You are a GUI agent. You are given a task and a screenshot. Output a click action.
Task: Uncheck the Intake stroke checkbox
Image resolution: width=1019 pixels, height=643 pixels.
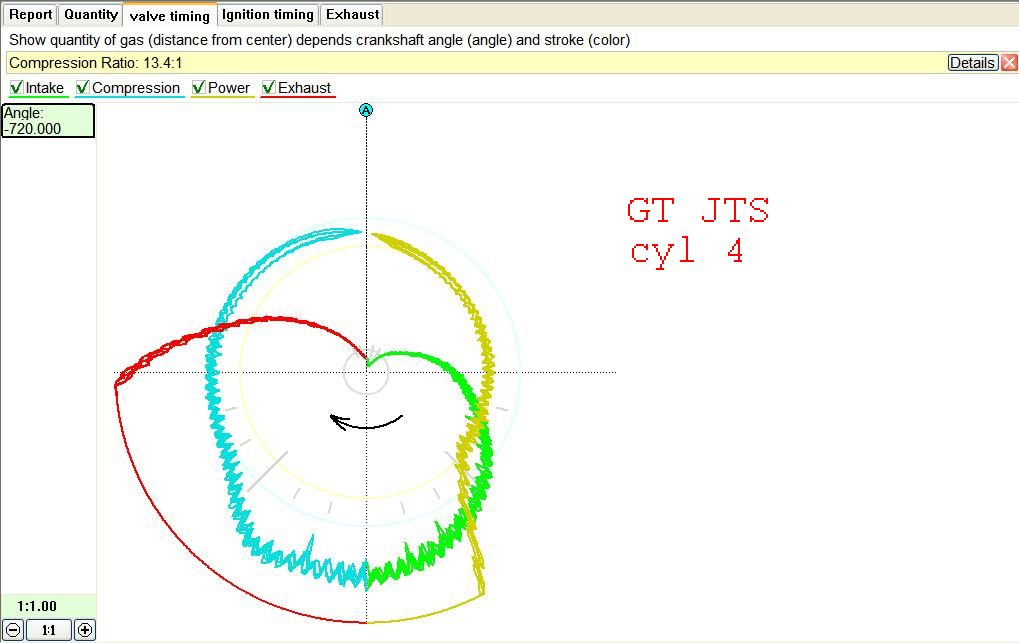[17, 87]
